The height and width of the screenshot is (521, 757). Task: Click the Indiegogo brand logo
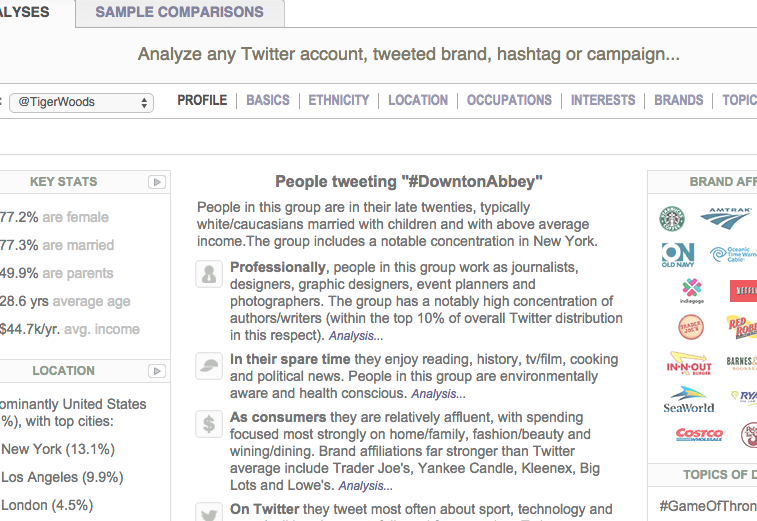point(692,291)
